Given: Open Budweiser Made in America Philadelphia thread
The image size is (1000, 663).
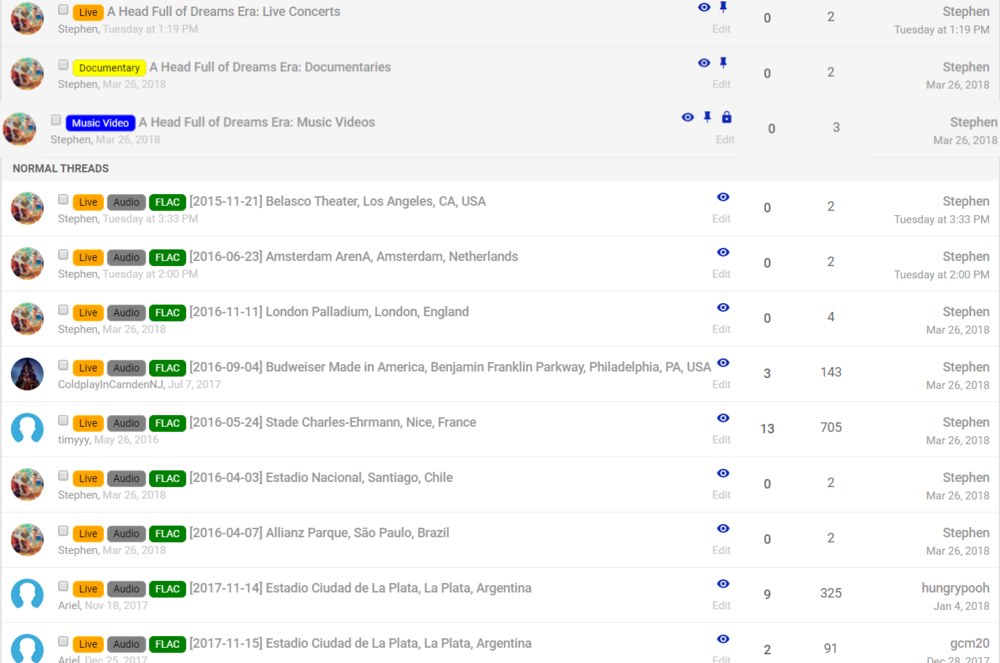Looking at the screenshot, I should (x=450, y=367).
